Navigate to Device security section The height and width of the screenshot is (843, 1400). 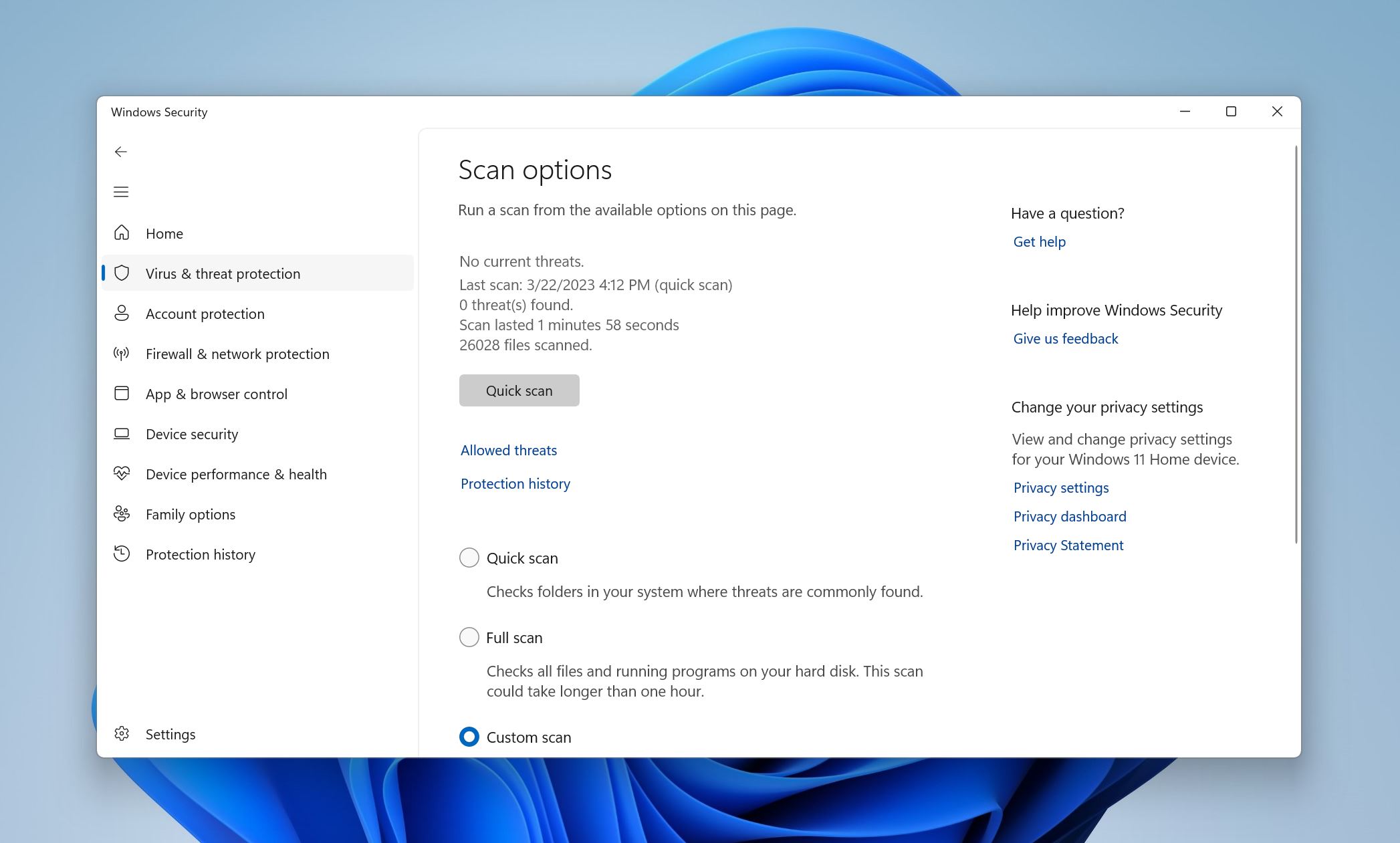191,433
